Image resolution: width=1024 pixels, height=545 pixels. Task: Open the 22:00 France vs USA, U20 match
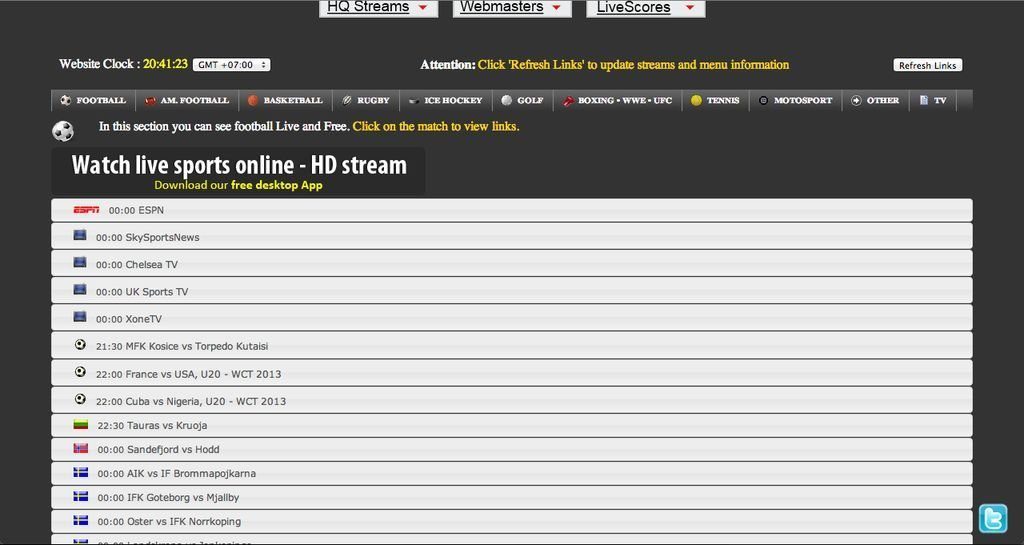coord(512,373)
